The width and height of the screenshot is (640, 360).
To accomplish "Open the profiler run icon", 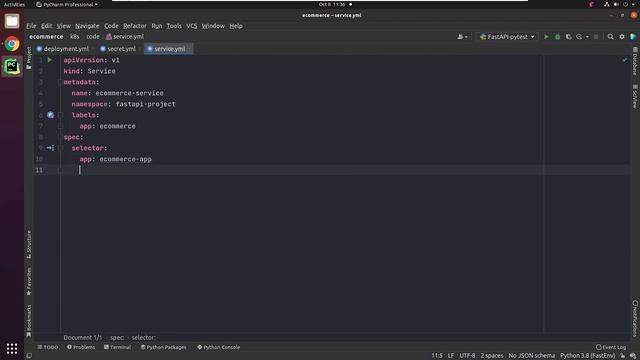I will pyautogui.click(x=579, y=37).
